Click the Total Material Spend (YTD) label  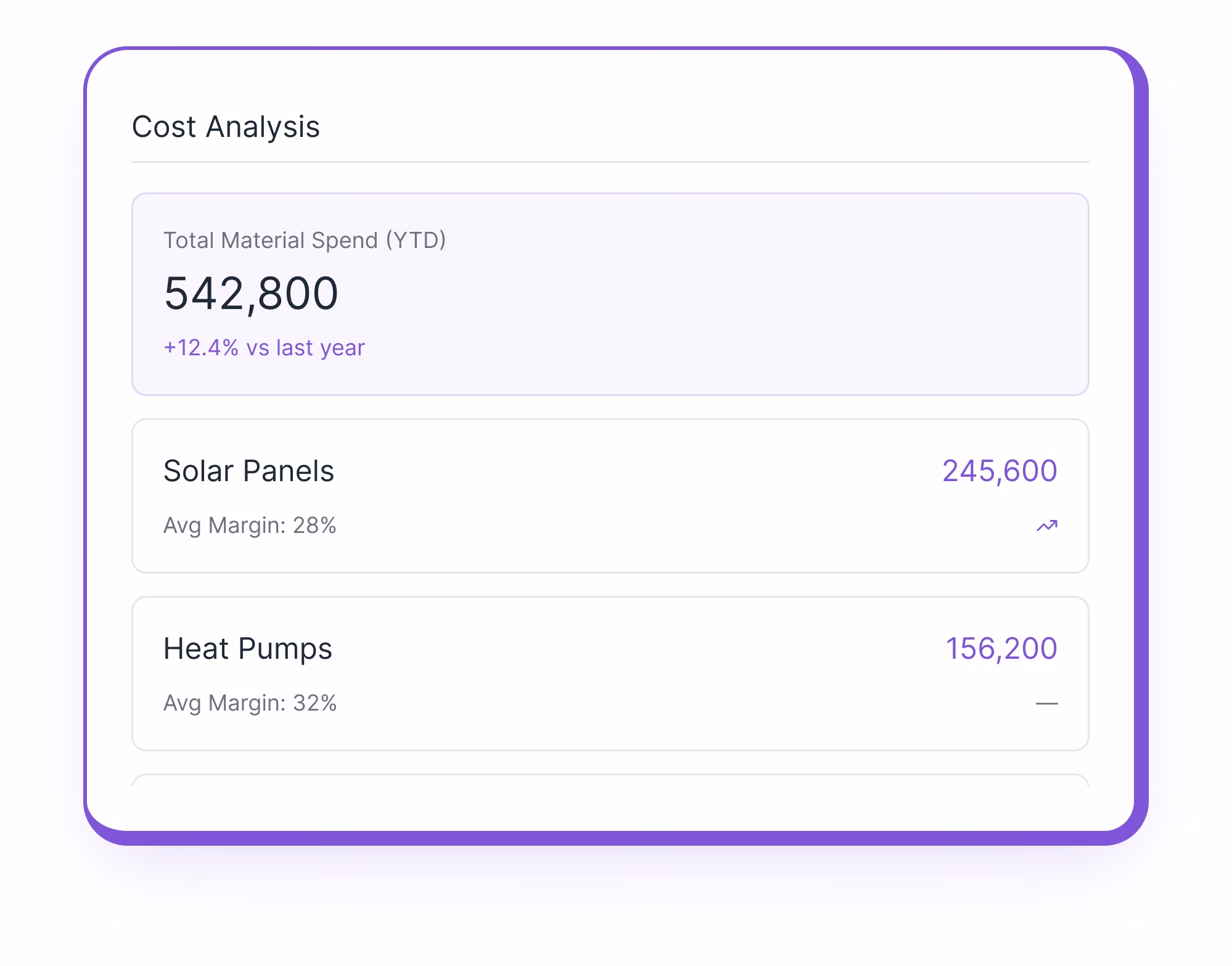(x=305, y=240)
